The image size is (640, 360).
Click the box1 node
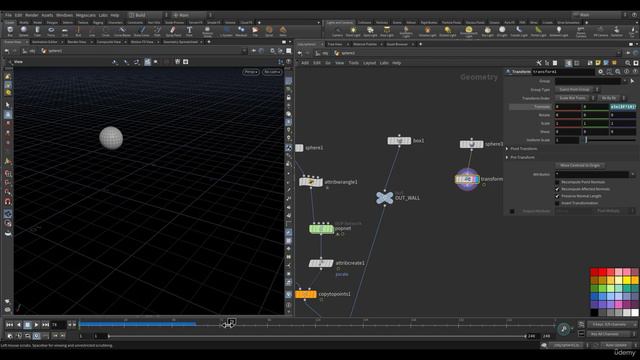coord(399,141)
